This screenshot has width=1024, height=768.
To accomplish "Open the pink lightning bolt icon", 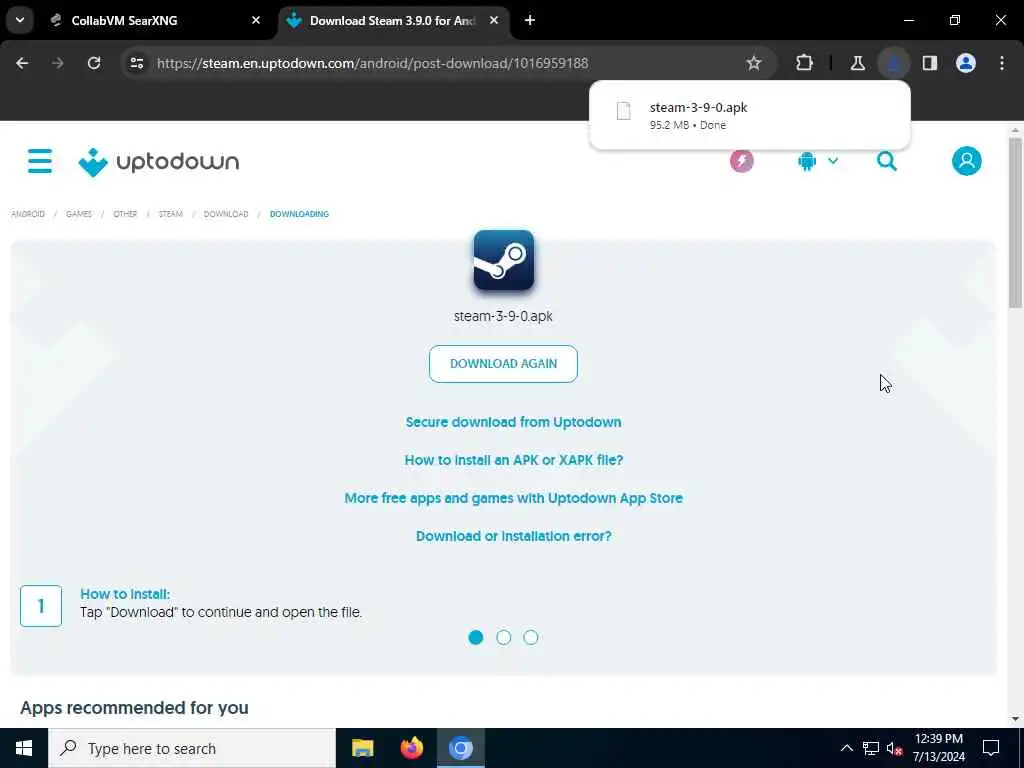I will [x=741, y=161].
